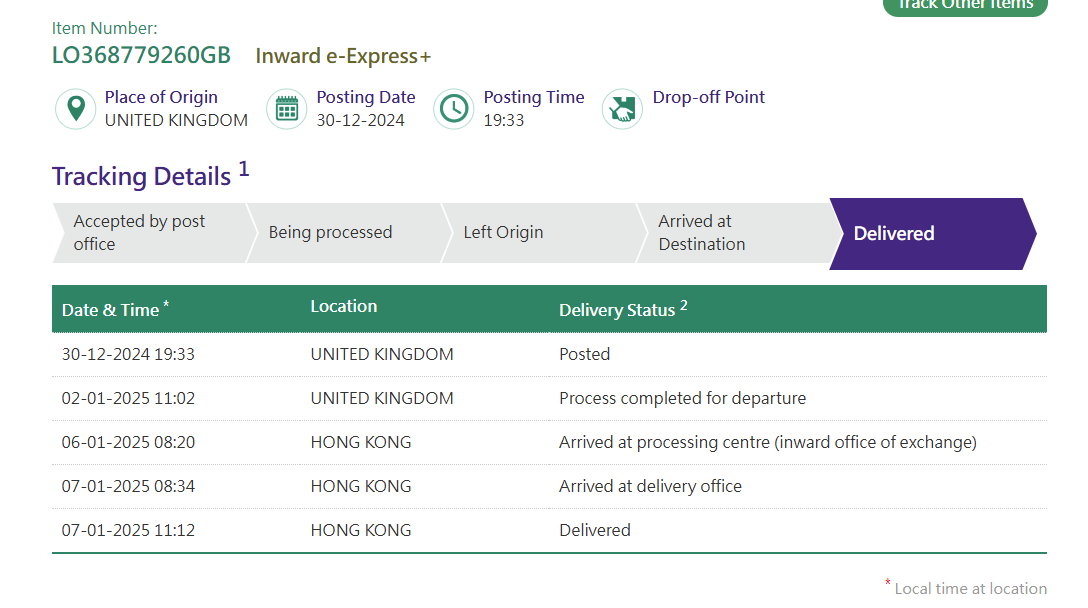Screen dimensions: 1088x608
Task: Click the Arrived at delivery office row
Action: [x=549, y=487]
